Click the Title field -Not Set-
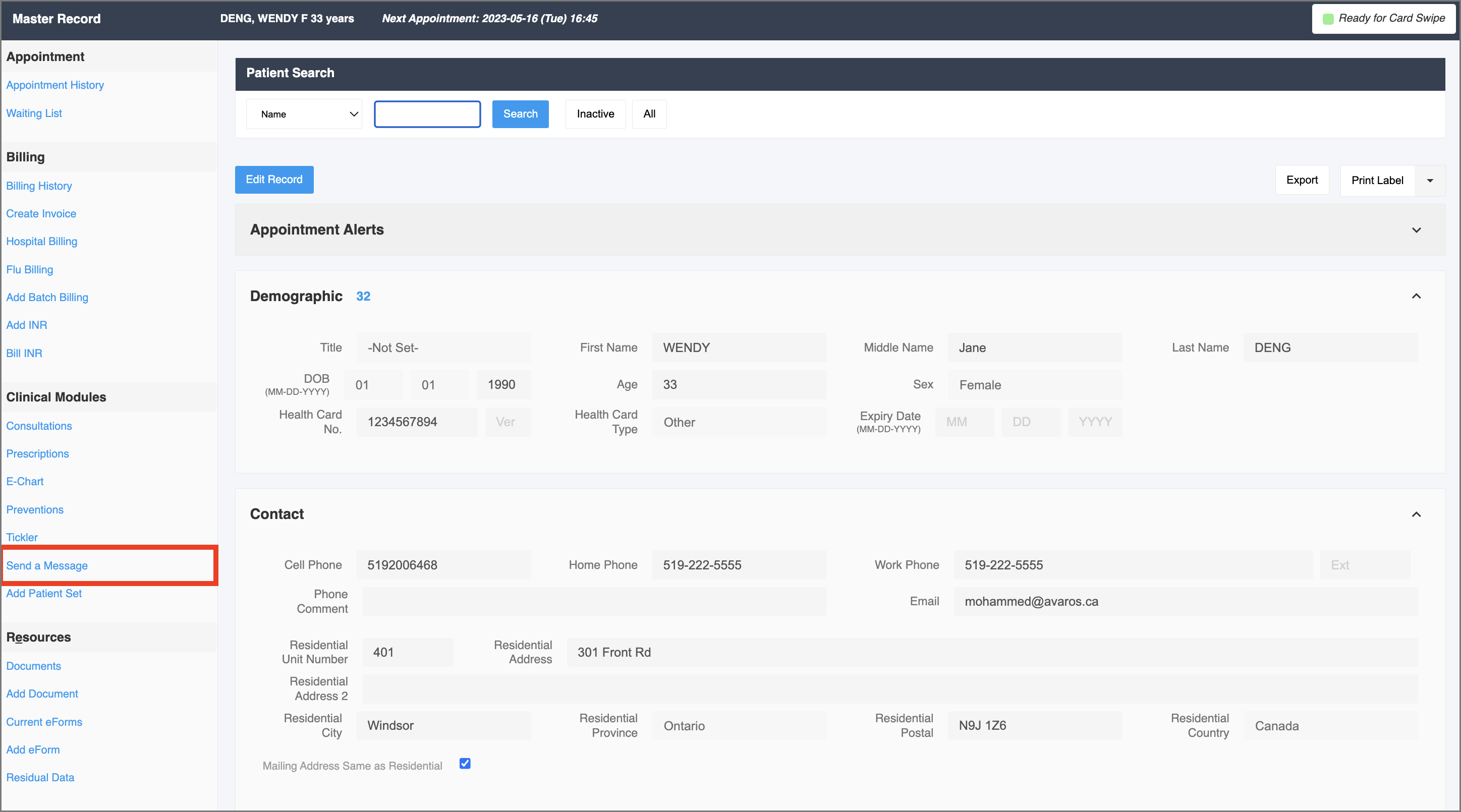 point(443,347)
